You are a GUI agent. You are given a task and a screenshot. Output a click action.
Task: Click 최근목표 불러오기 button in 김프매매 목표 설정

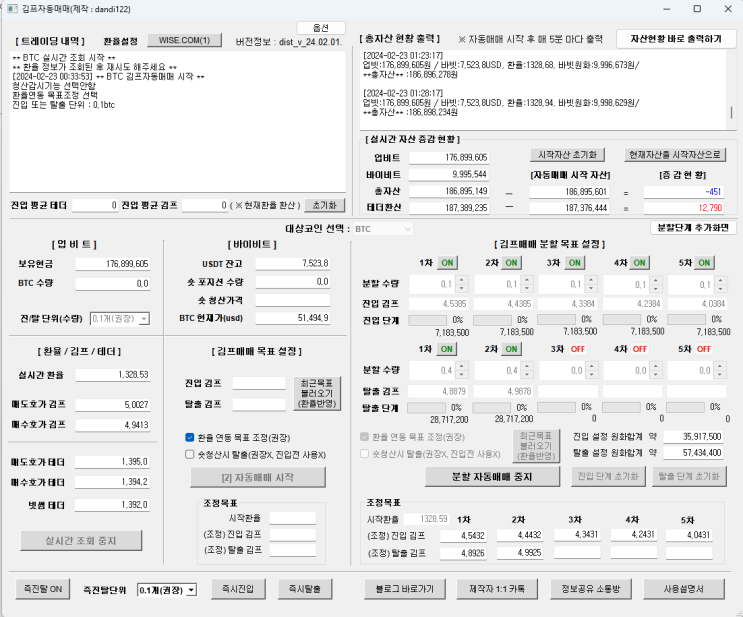pos(317,393)
